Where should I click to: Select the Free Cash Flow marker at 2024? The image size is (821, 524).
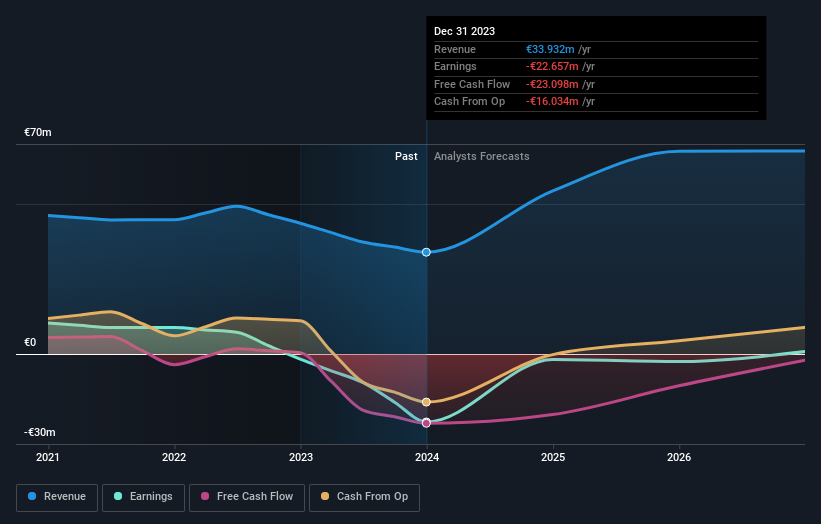(426, 423)
